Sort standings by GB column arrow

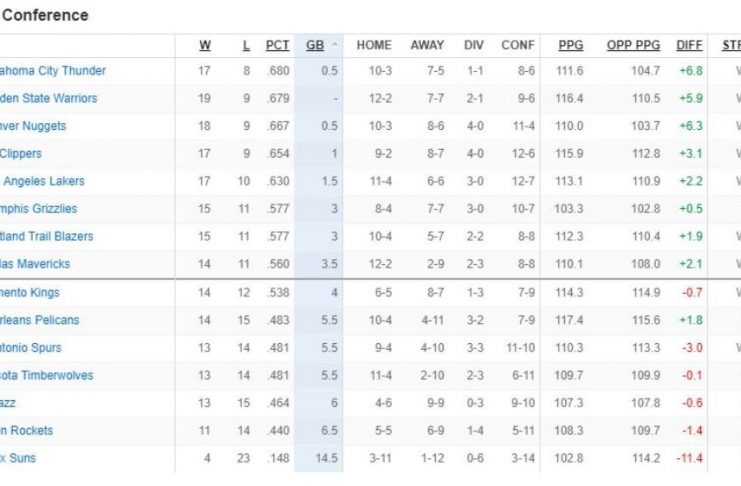335,46
